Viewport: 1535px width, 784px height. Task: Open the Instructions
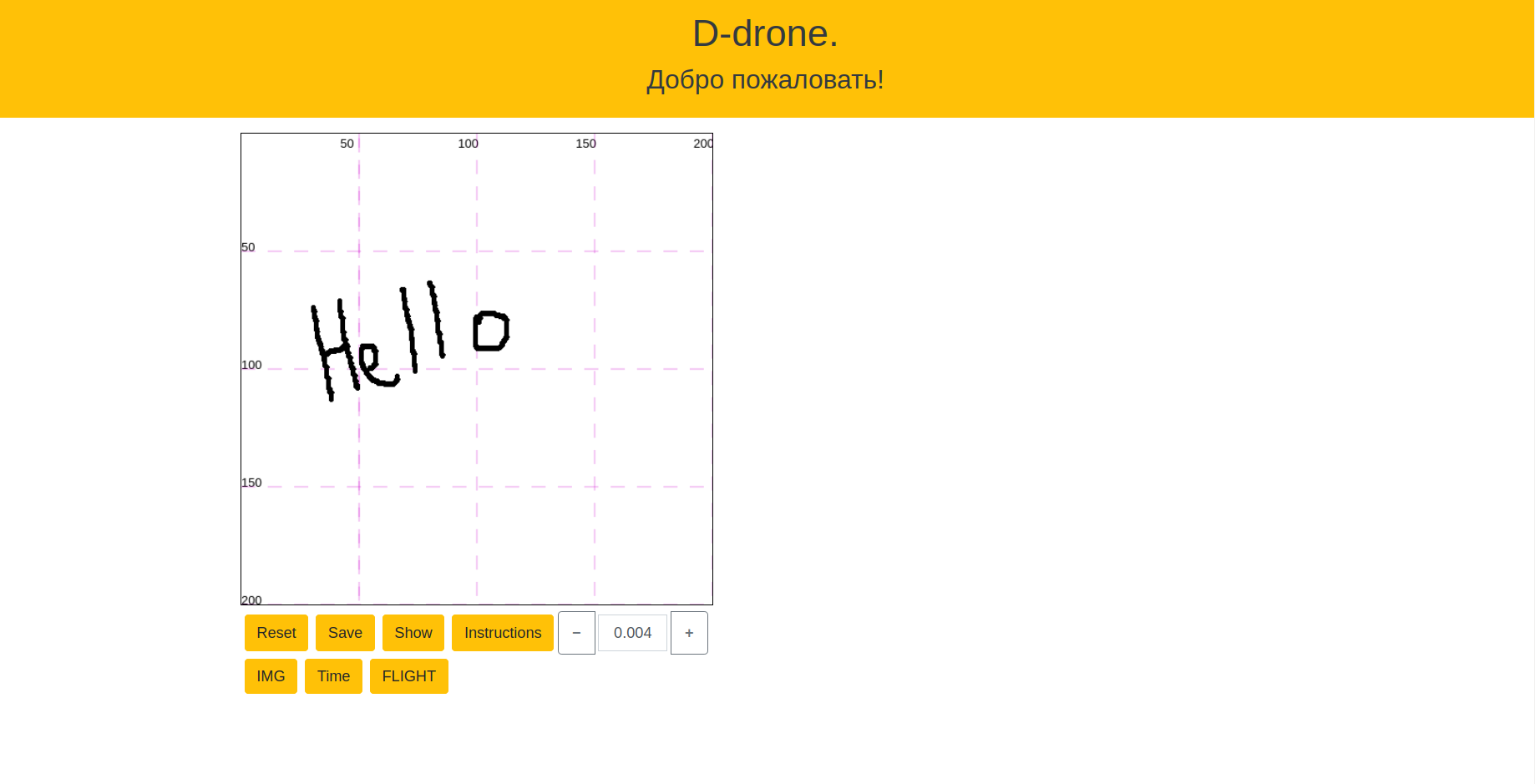pos(502,633)
